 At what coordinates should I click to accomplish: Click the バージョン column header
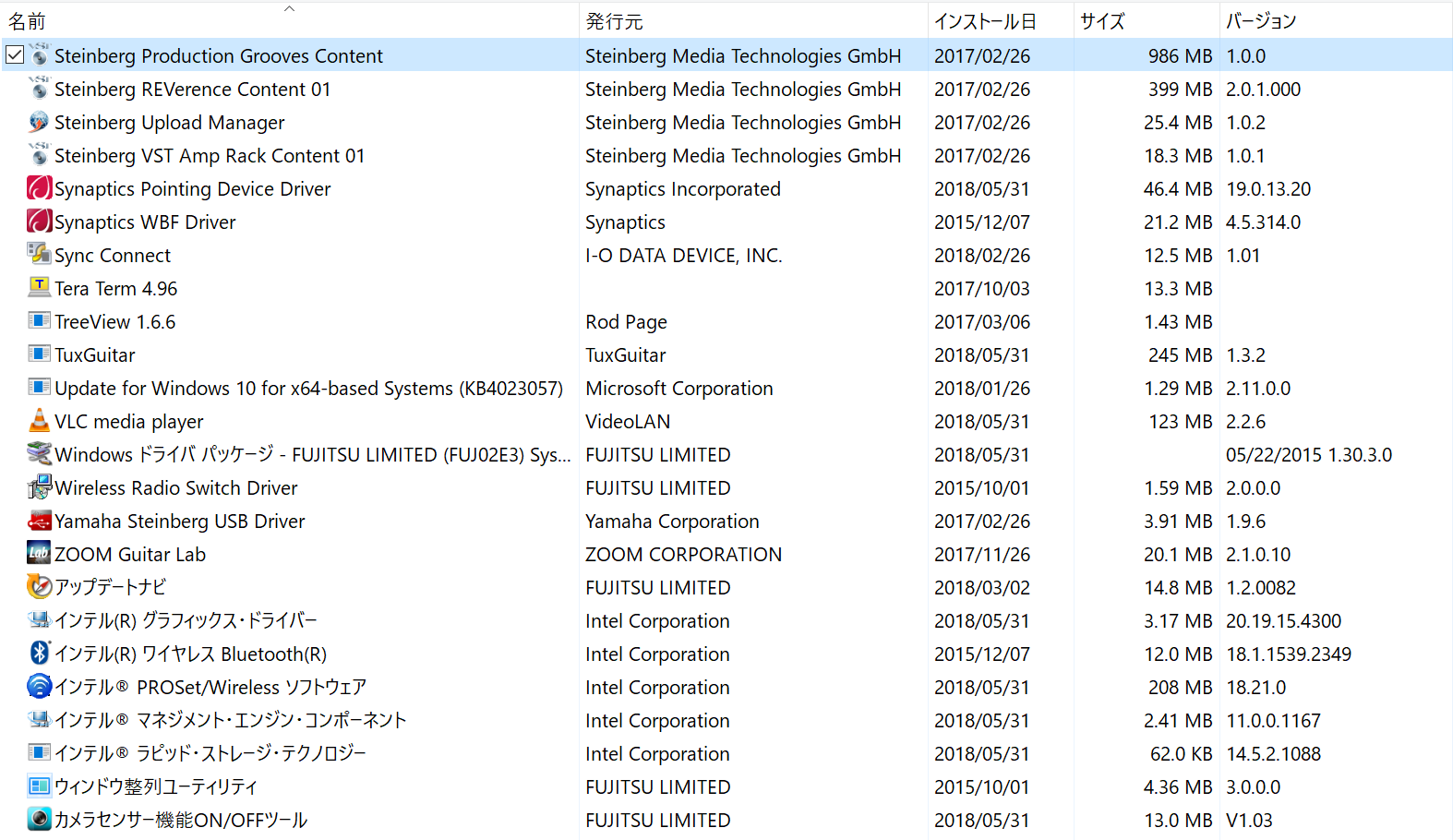point(1261,21)
